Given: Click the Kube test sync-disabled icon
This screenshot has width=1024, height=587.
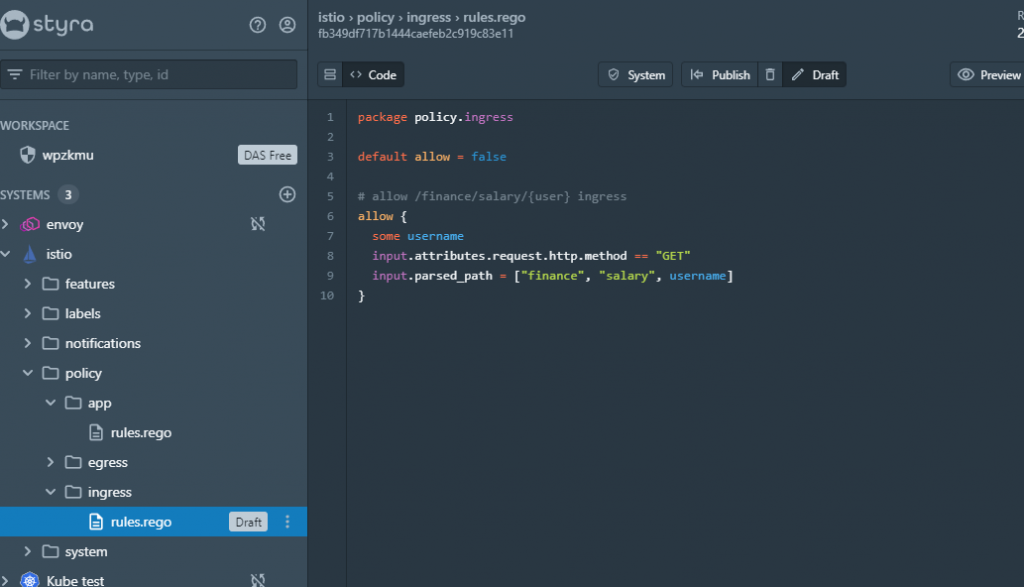Looking at the screenshot, I should tap(258, 580).
